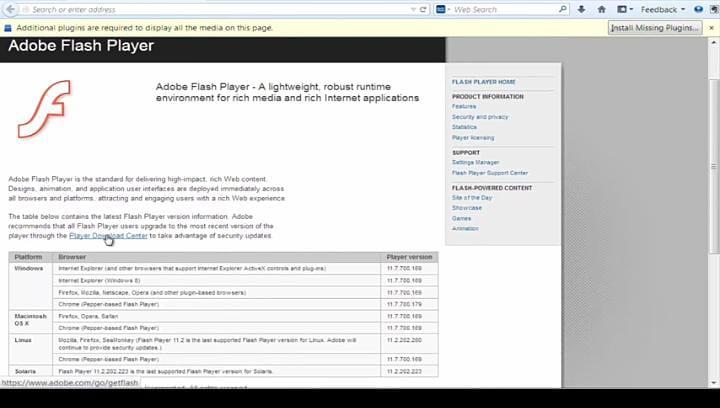Image resolution: width=720 pixels, height=408 pixels.
Task: Open the Games link
Action: [461, 218]
